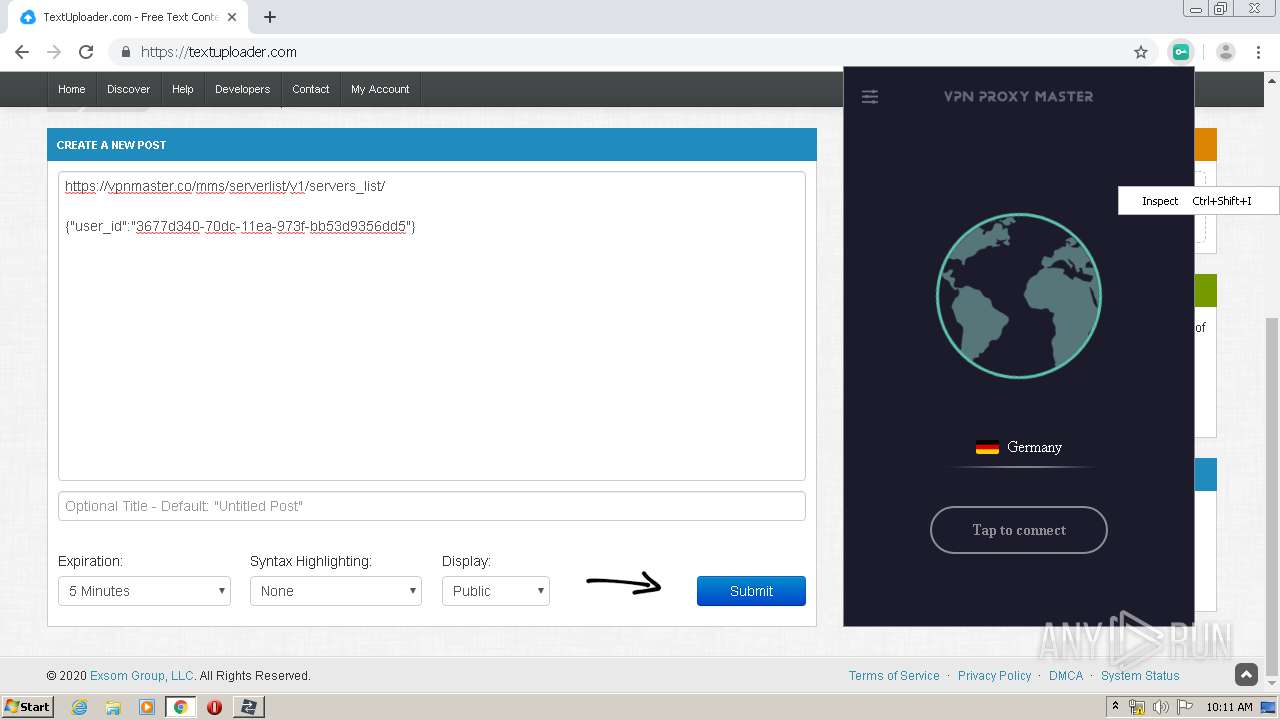1280x720 pixels.
Task: Open DMCA link
Action: 1066,676
